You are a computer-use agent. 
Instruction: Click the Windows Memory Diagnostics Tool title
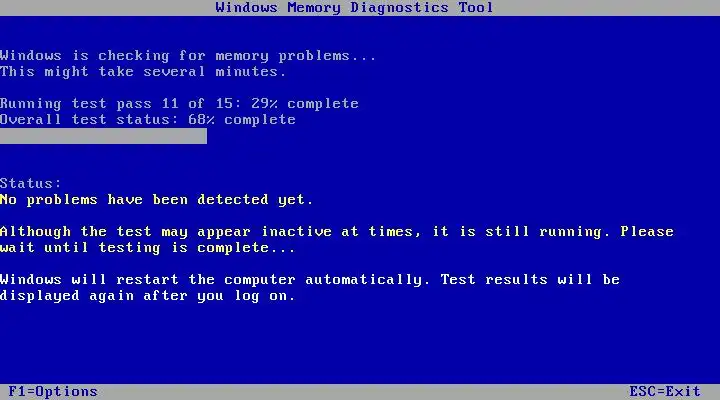coord(354,8)
